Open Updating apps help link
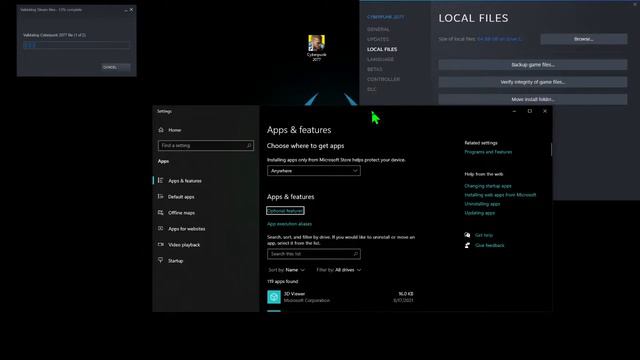The height and width of the screenshot is (360, 640). [480, 213]
